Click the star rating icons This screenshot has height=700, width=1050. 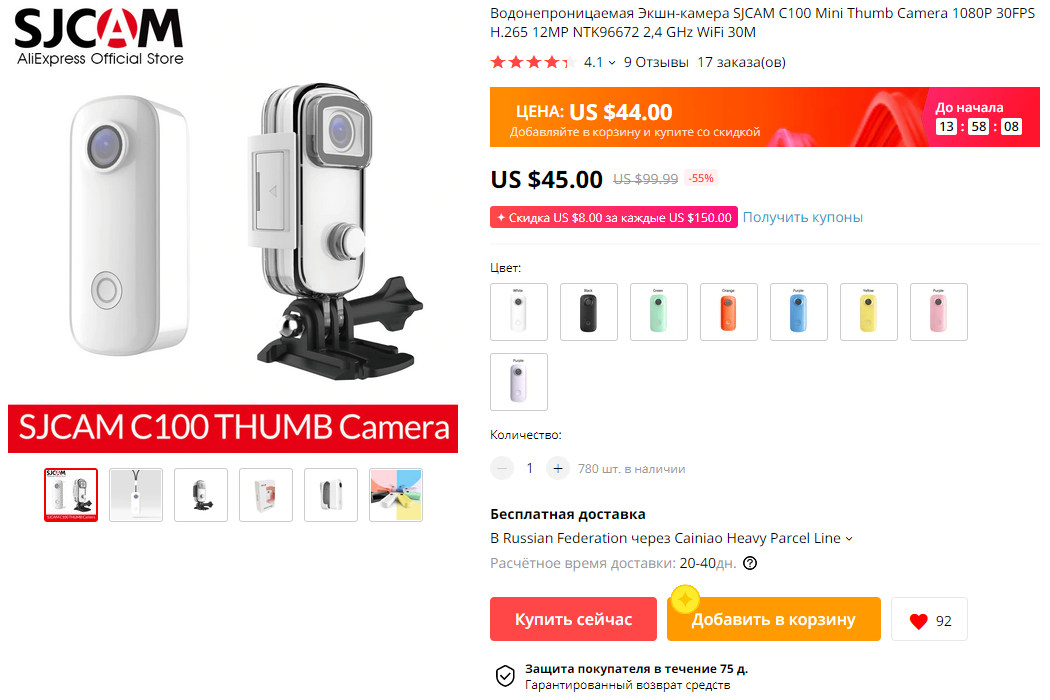533,62
